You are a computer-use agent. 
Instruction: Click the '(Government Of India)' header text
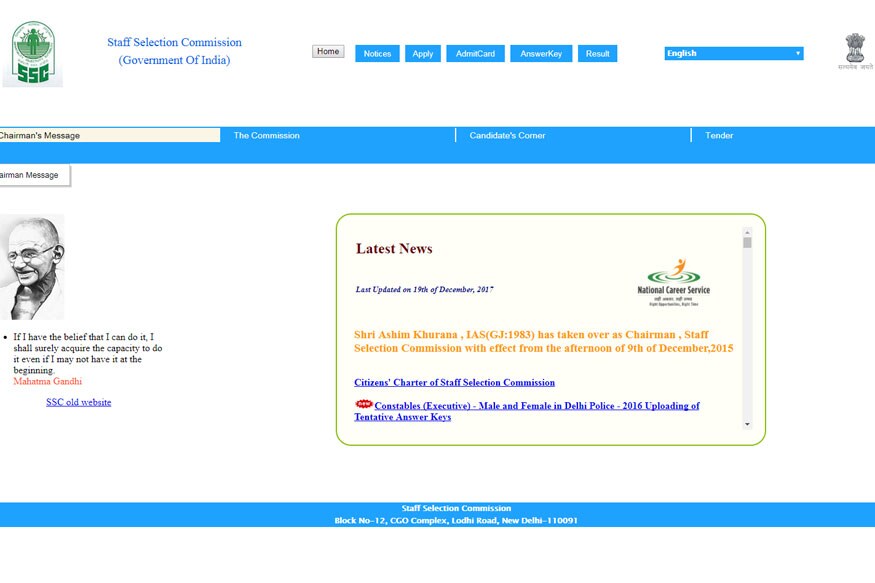point(175,60)
